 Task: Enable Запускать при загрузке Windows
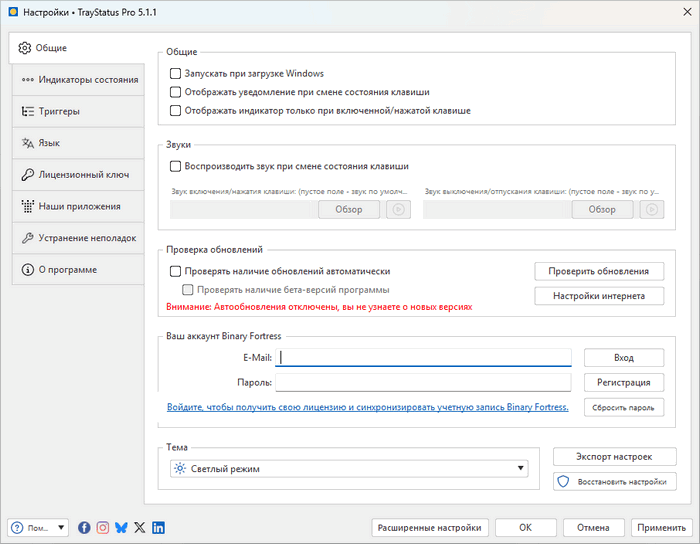tap(175, 73)
